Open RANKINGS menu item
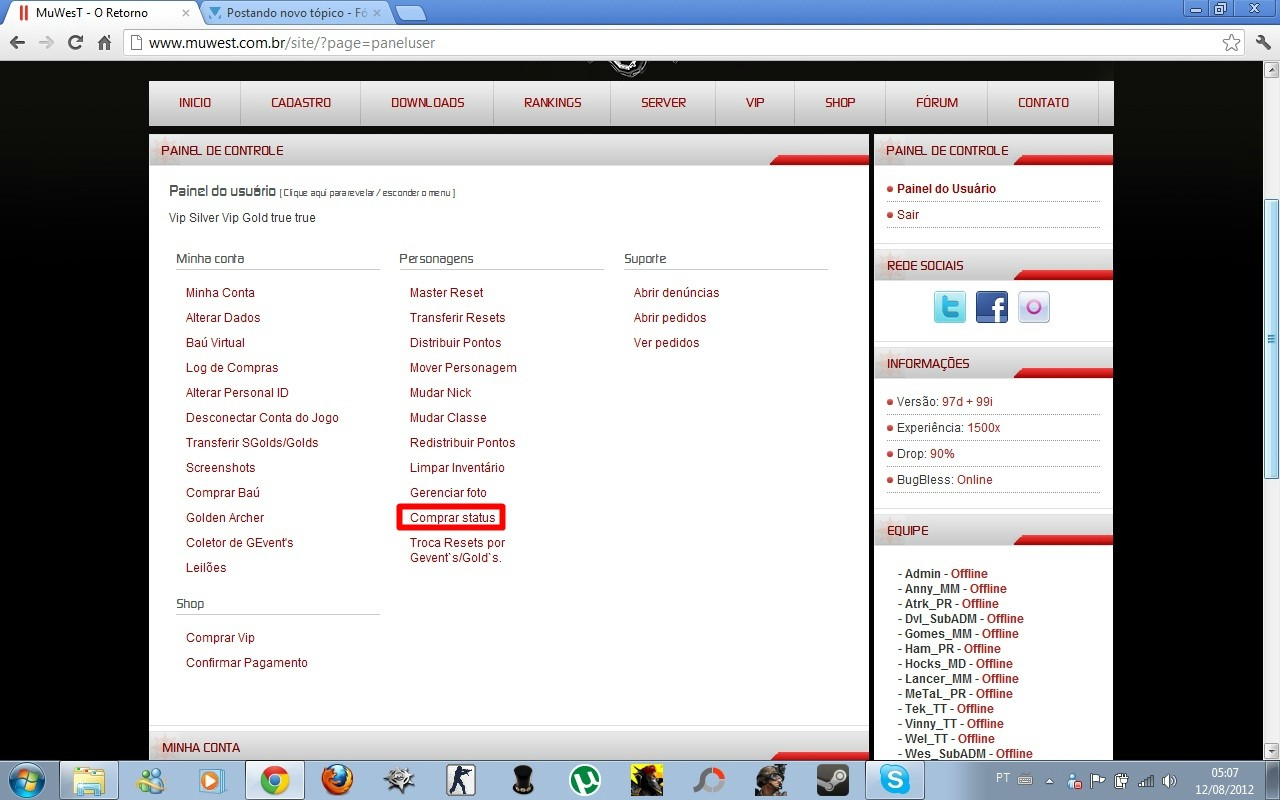1280x800 pixels. point(552,103)
